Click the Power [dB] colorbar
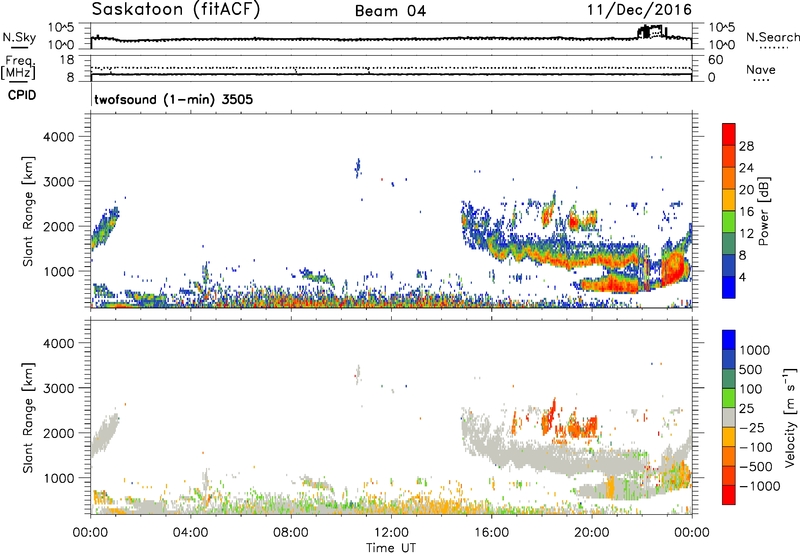The width and height of the screenshot is (800, 554). click(x=729, y=211)
